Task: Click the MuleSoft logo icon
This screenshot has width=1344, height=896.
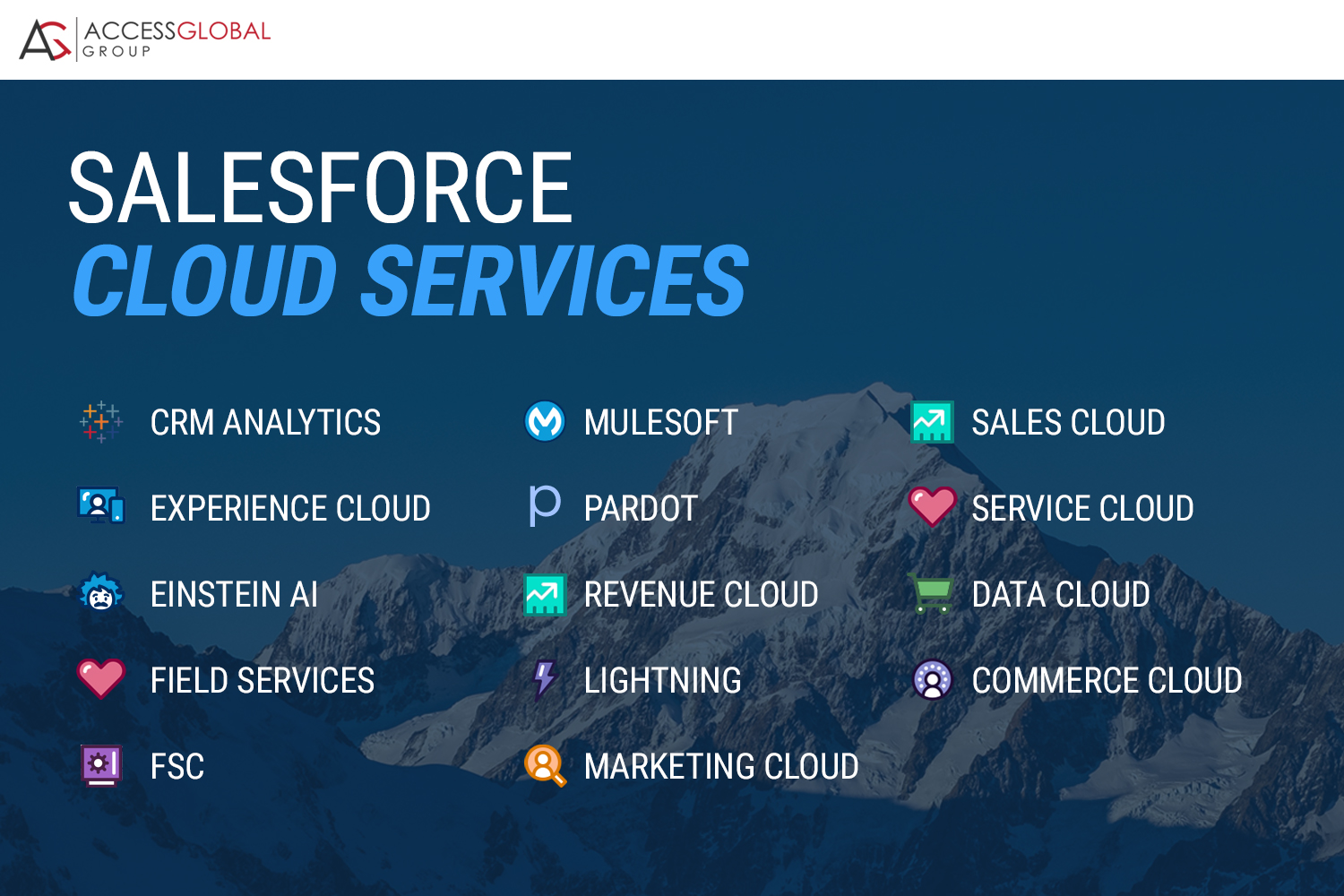Action: (545, 421)
